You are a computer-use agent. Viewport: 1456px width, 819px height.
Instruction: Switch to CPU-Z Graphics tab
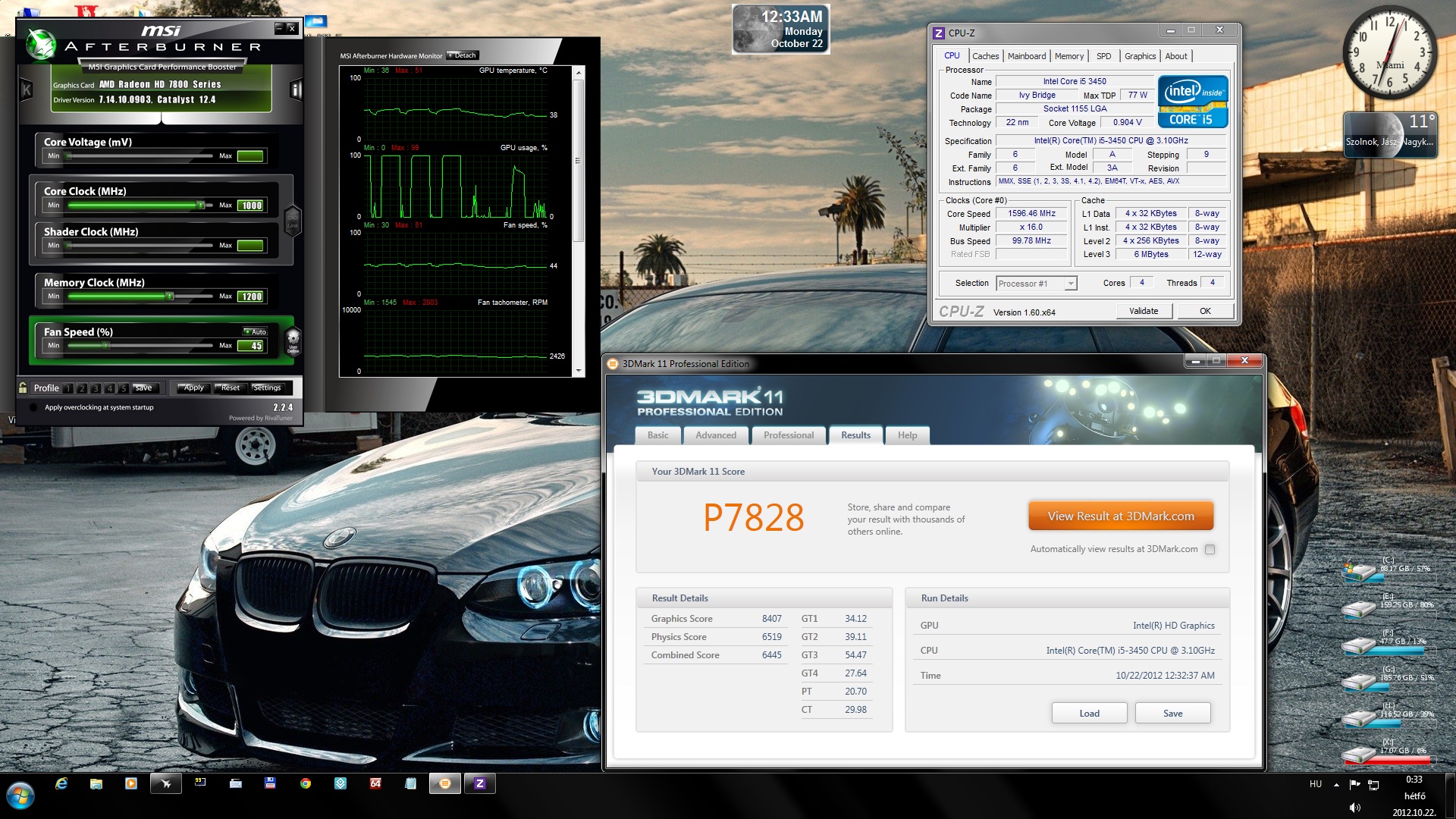point(1140,56)
